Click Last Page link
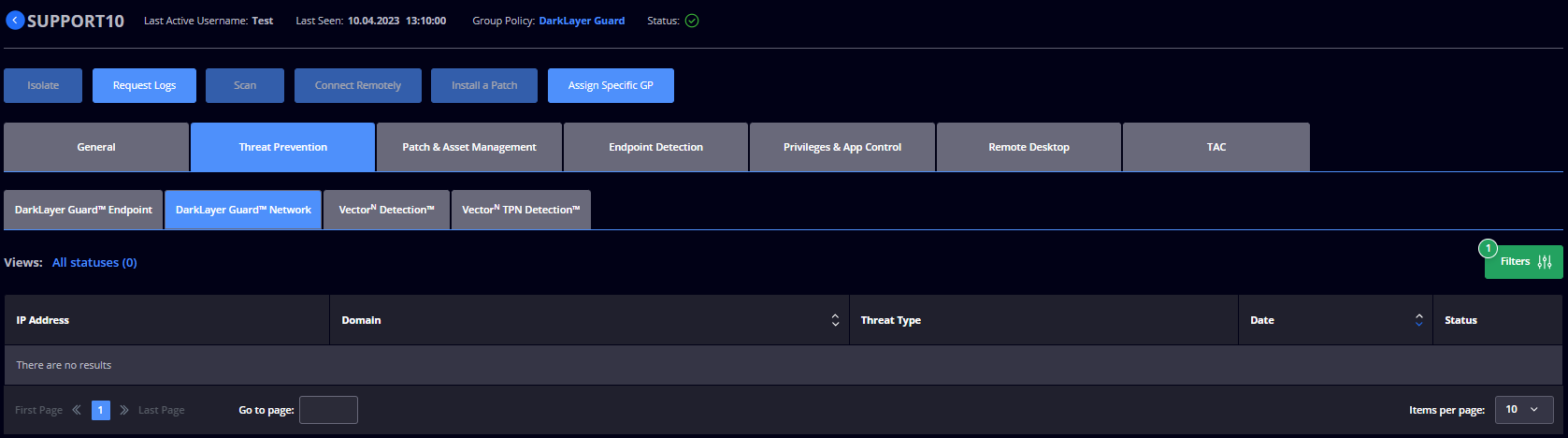This screenshot has height=438, width=1568. tap(162, 410)
